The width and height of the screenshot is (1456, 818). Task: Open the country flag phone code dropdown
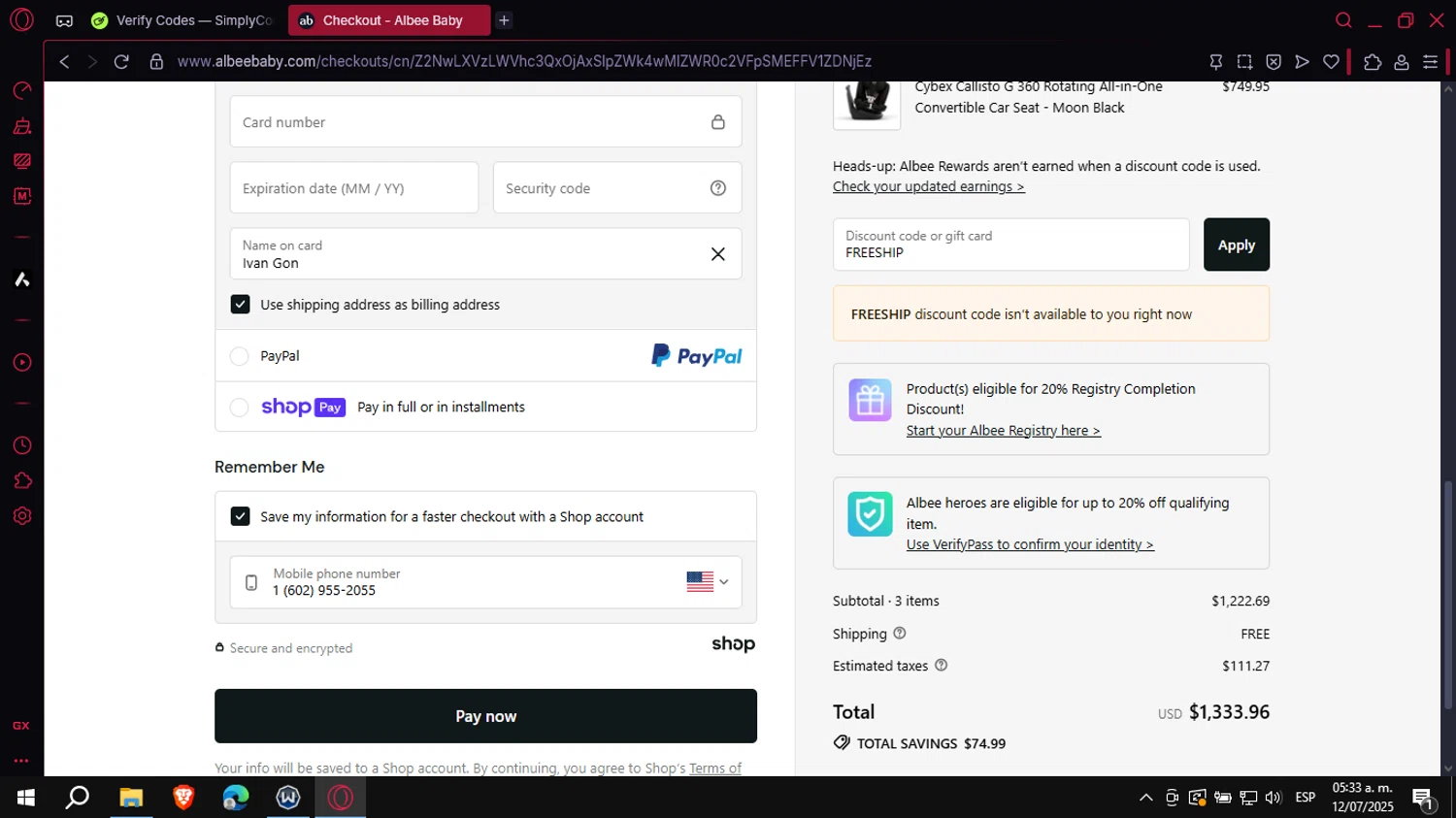(x=707, y=581)
